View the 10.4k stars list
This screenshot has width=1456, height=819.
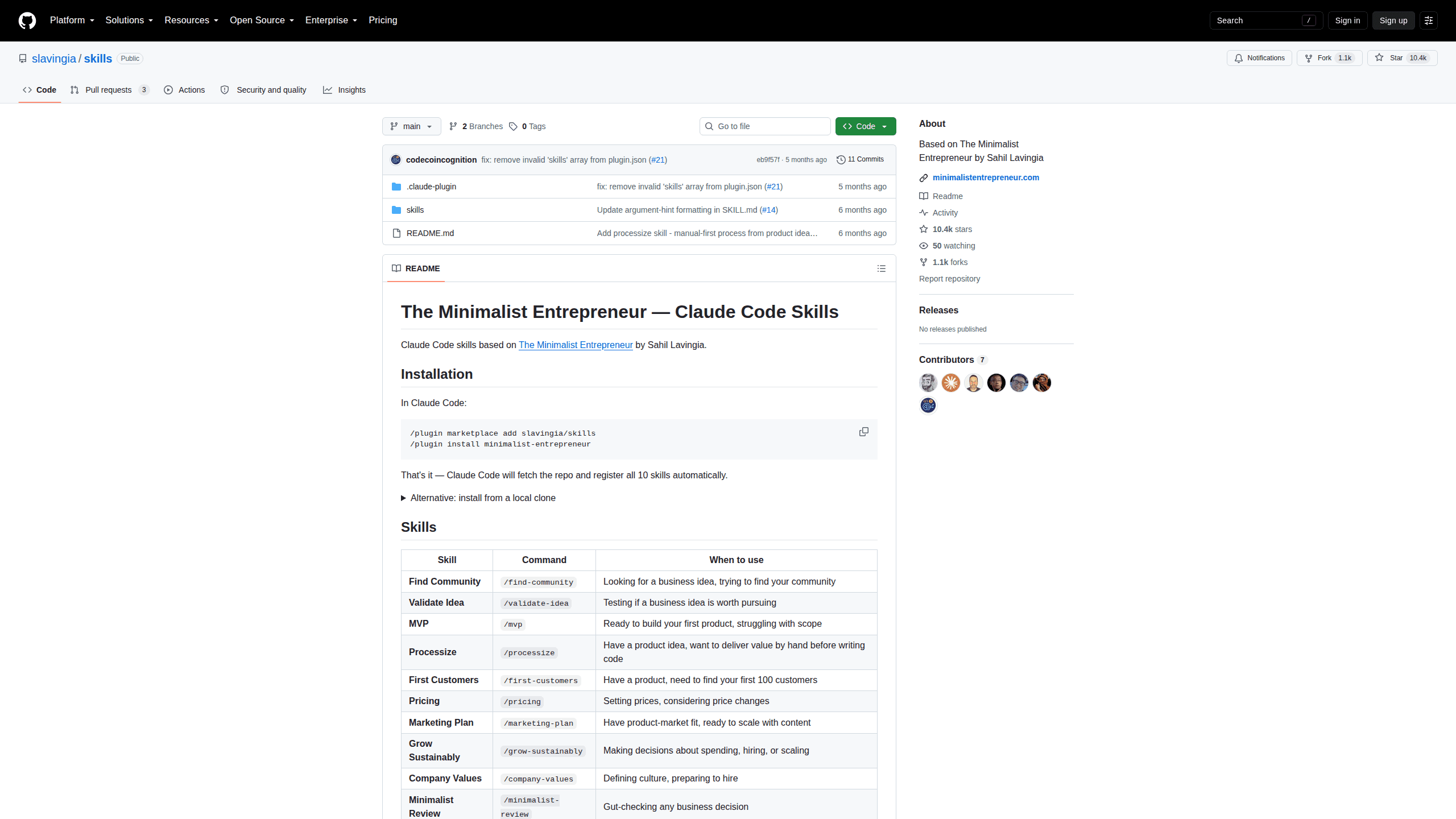click(946, 229)
